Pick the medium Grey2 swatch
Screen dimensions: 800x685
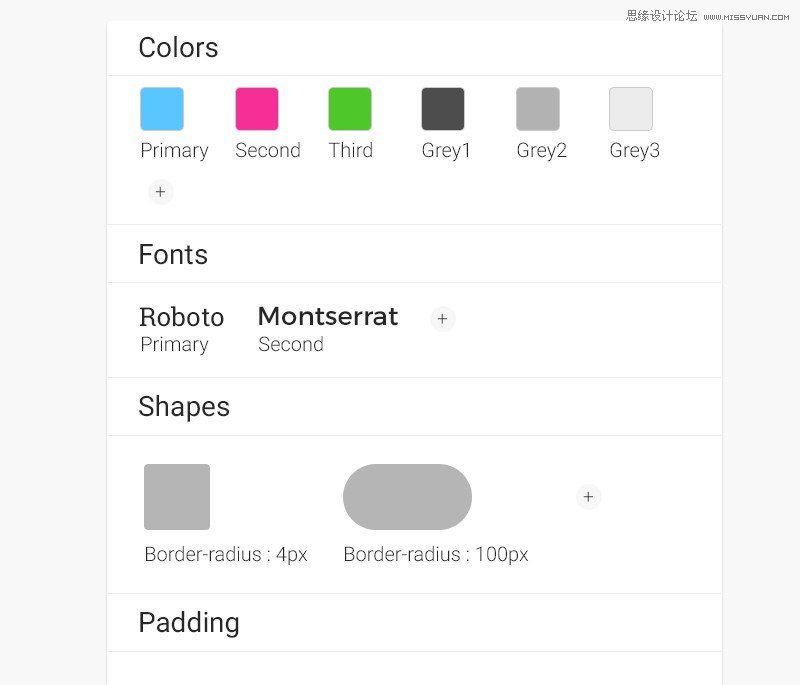pyautogui.click(x=538, y=109)
